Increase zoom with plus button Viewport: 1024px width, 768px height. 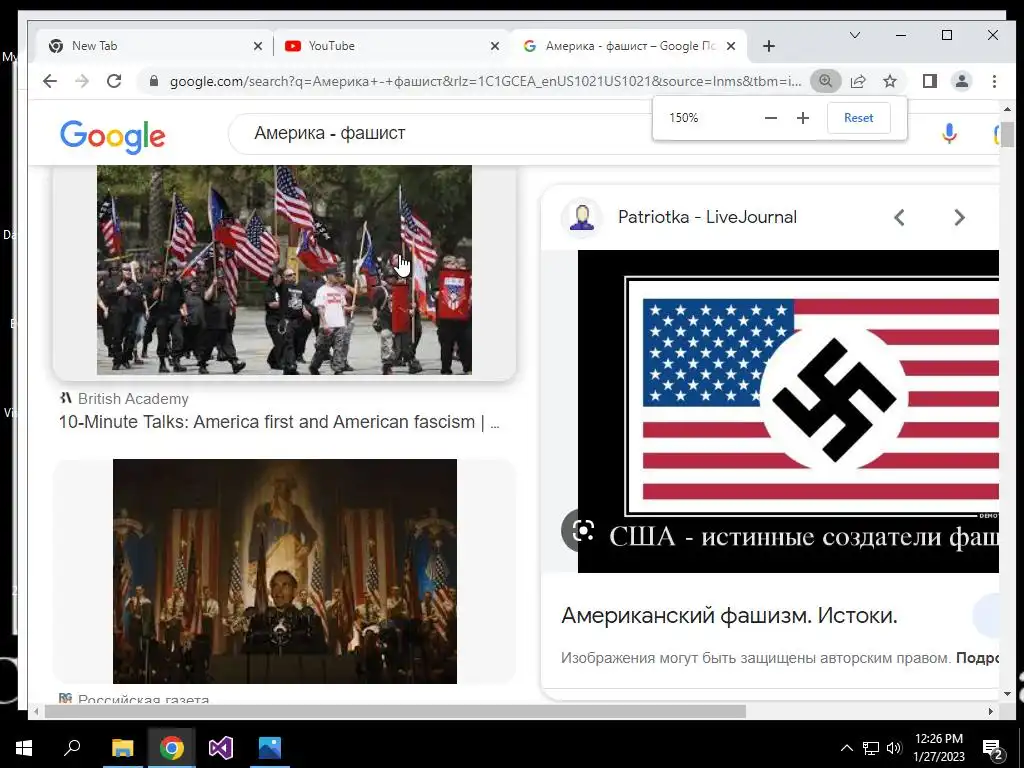pos(803,118)
